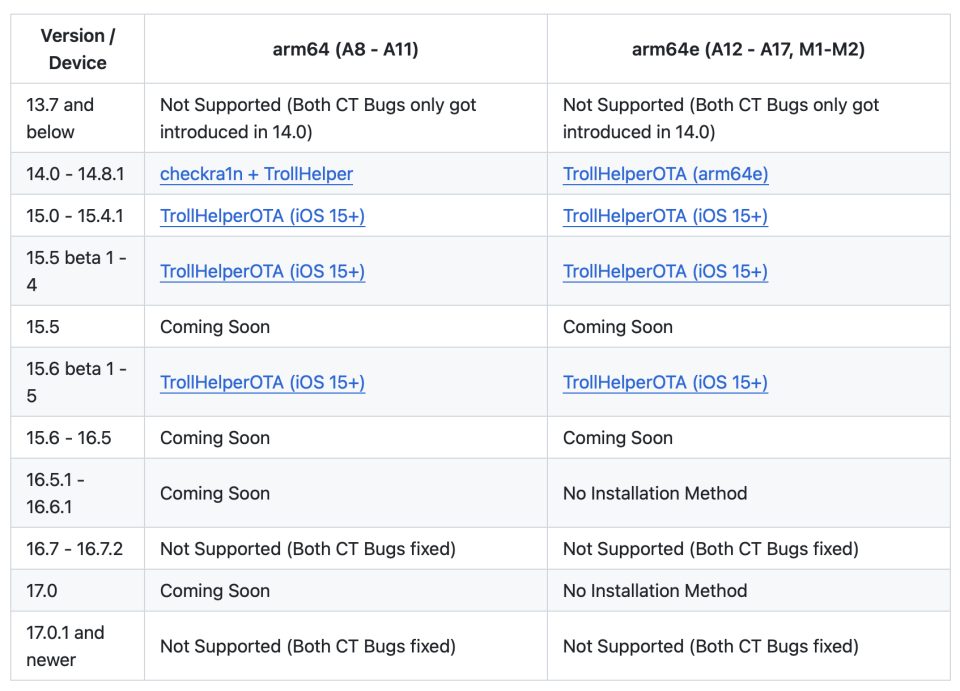Click "No Installation Method" in the 17.0 row
The height and width of the screenshot is (691, 960).
pos(655,591)
